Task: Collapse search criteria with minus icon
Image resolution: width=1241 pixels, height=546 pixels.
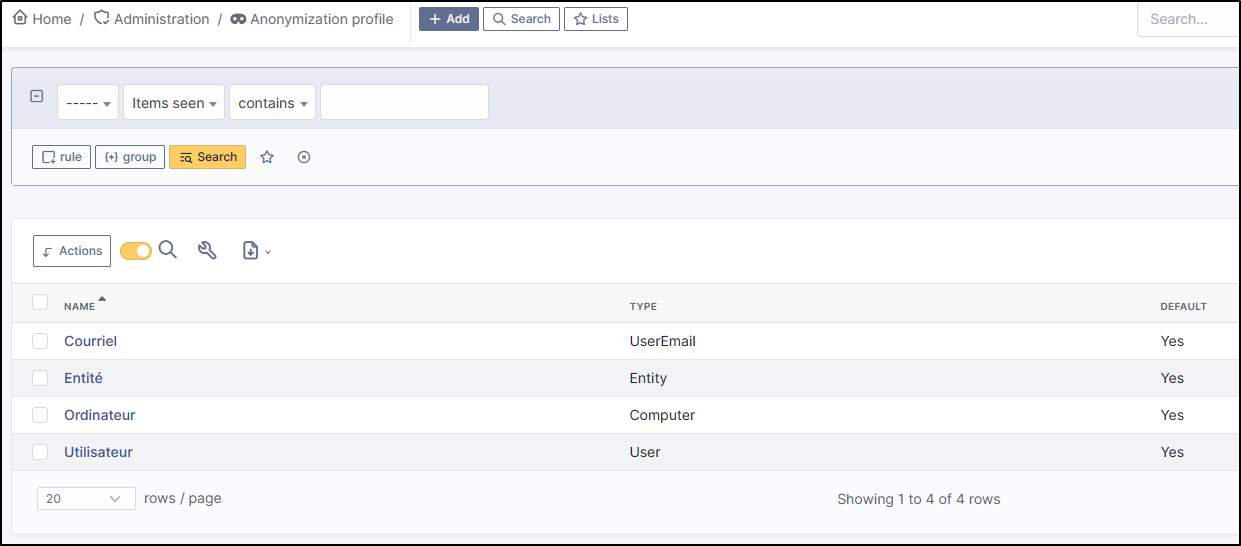Action: point(37,96)
